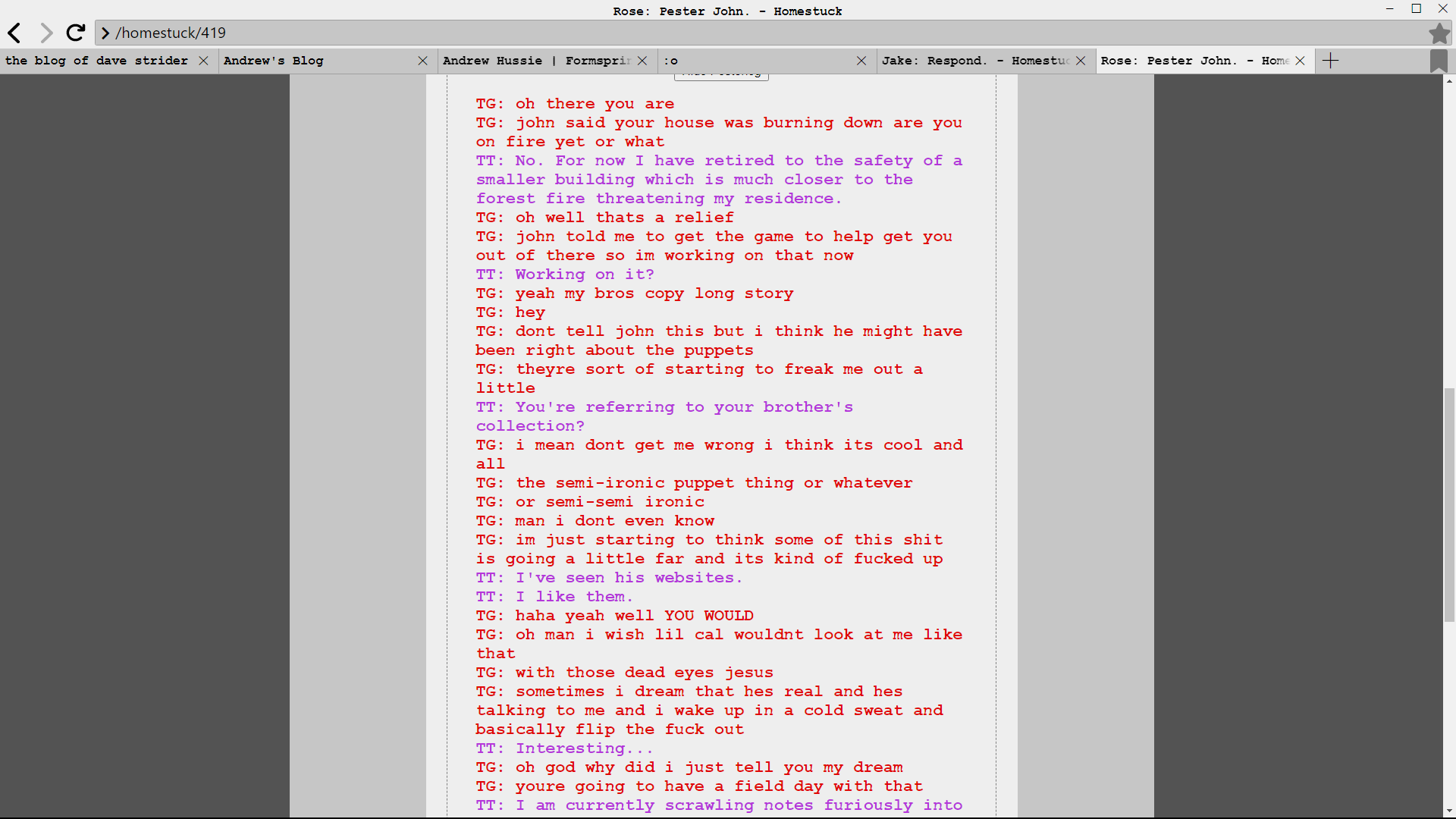Reload the current page
The image size is (1456, 819).
tap(75, 33)
